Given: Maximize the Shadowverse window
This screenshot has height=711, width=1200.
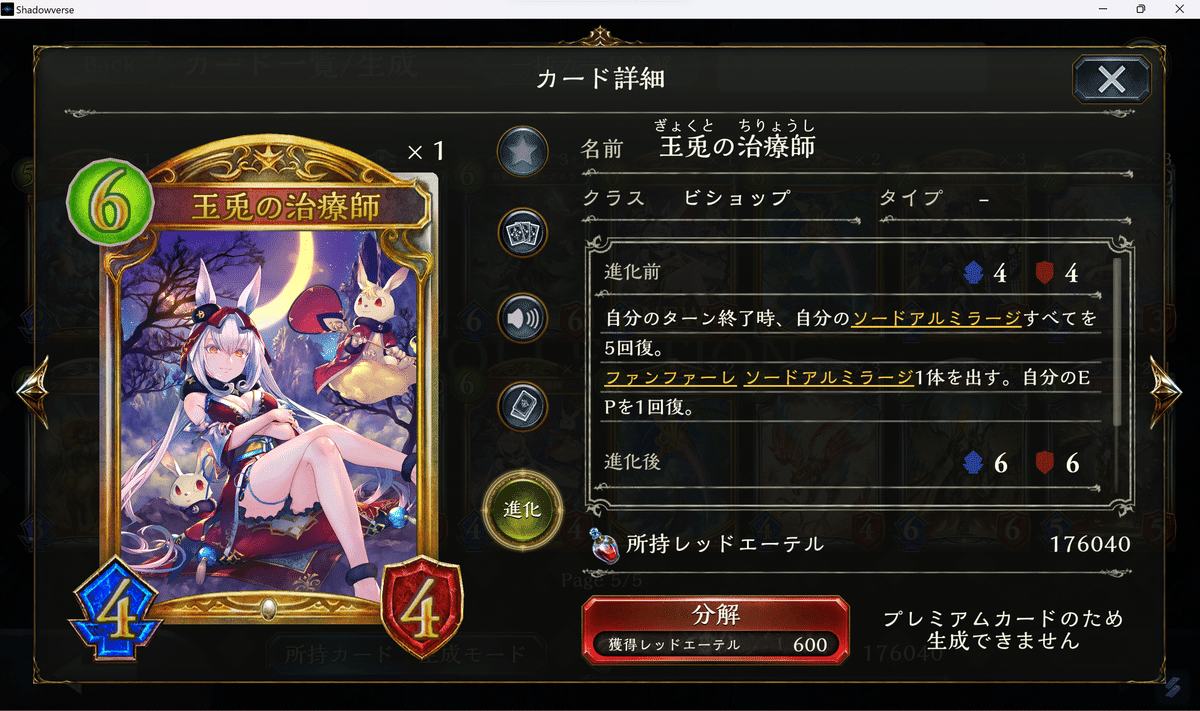Looking at the screenshot, I should [1141, 9].
